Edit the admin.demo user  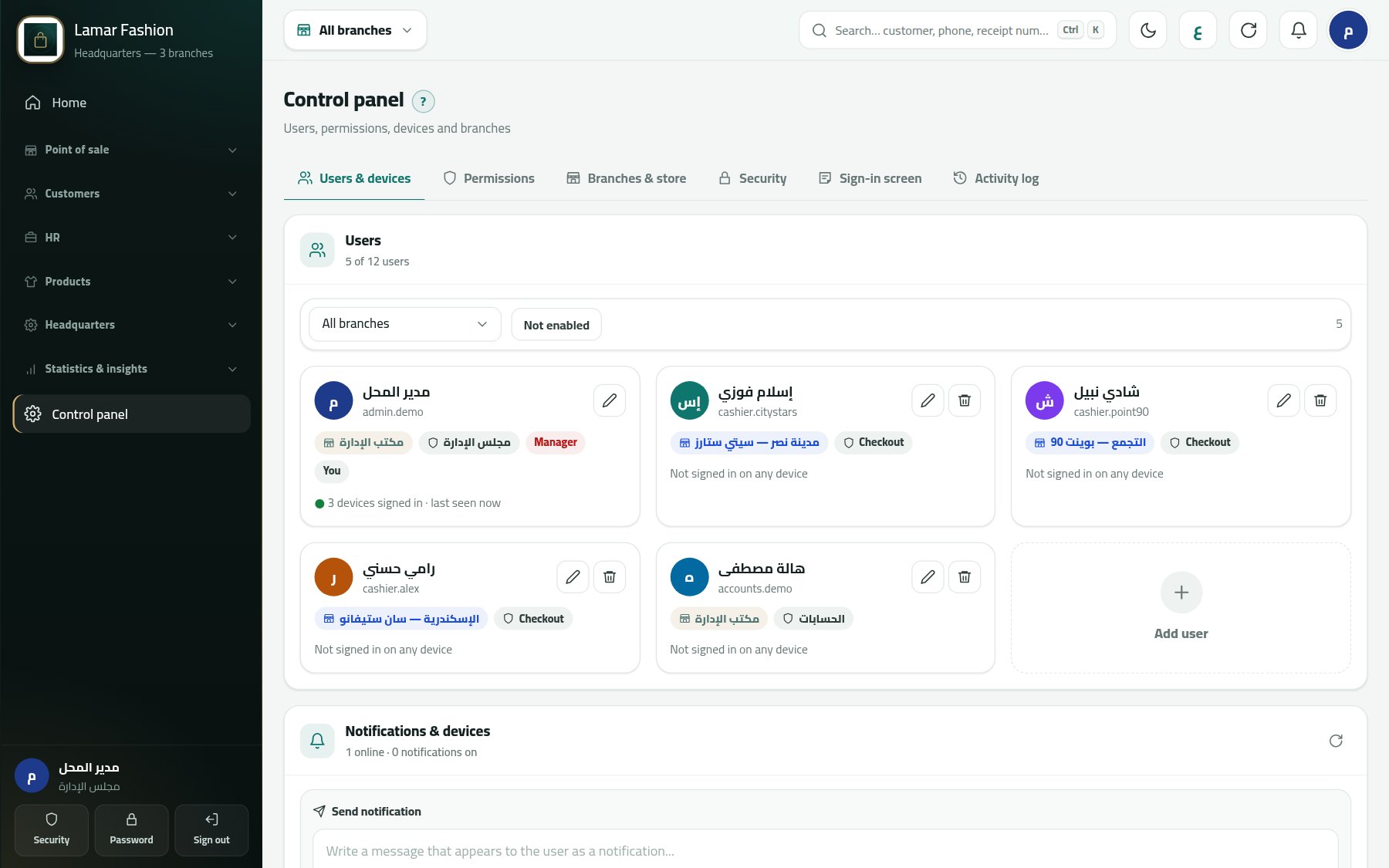(610, 400)
